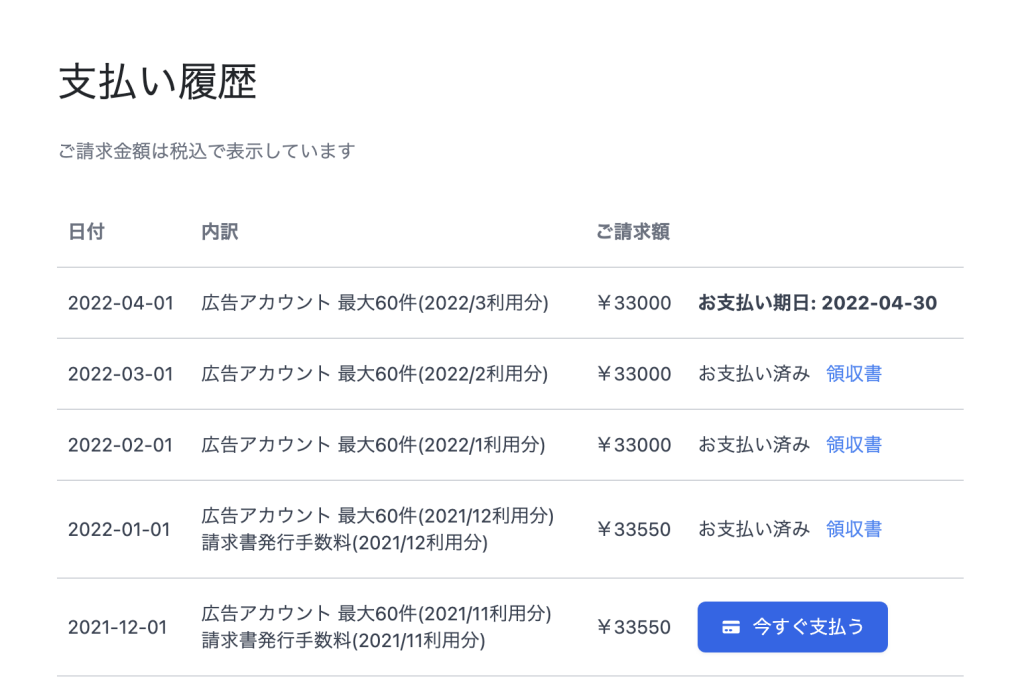Select the 2021-12-01 date cell
This screenshot has height=690, width=1024.
118,627
